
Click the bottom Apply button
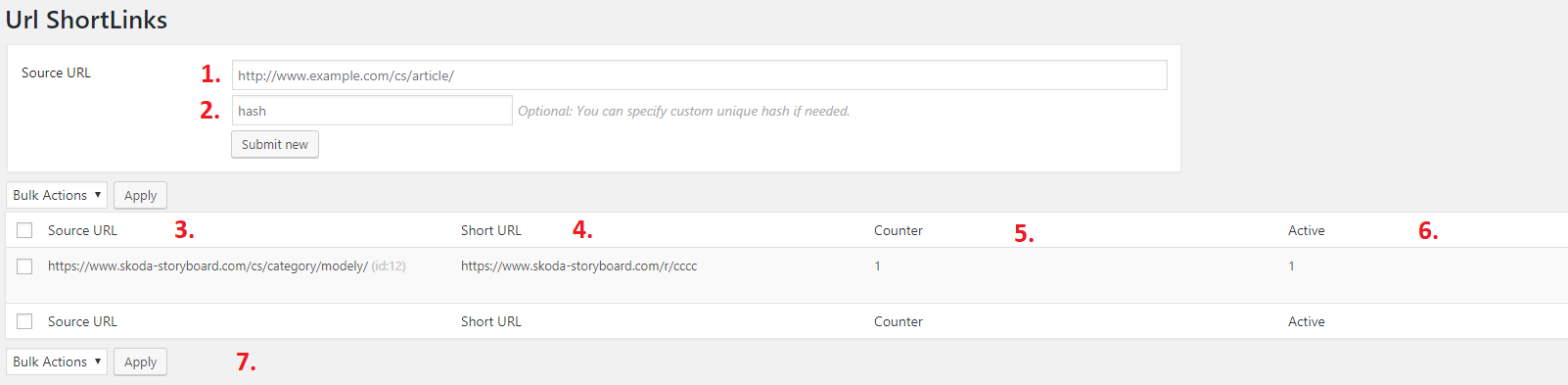click(x=141, y=362)
